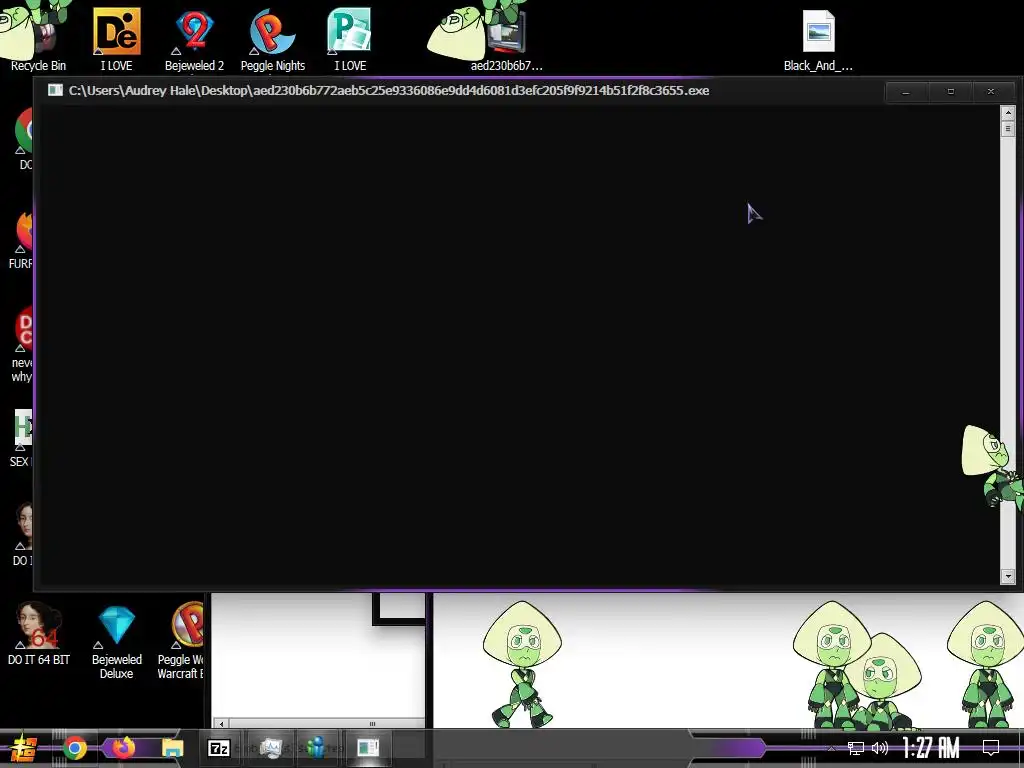Viewport: 1024px width, 768px height.
Task: Close the console exe window
Action: (x=991, y=92)
